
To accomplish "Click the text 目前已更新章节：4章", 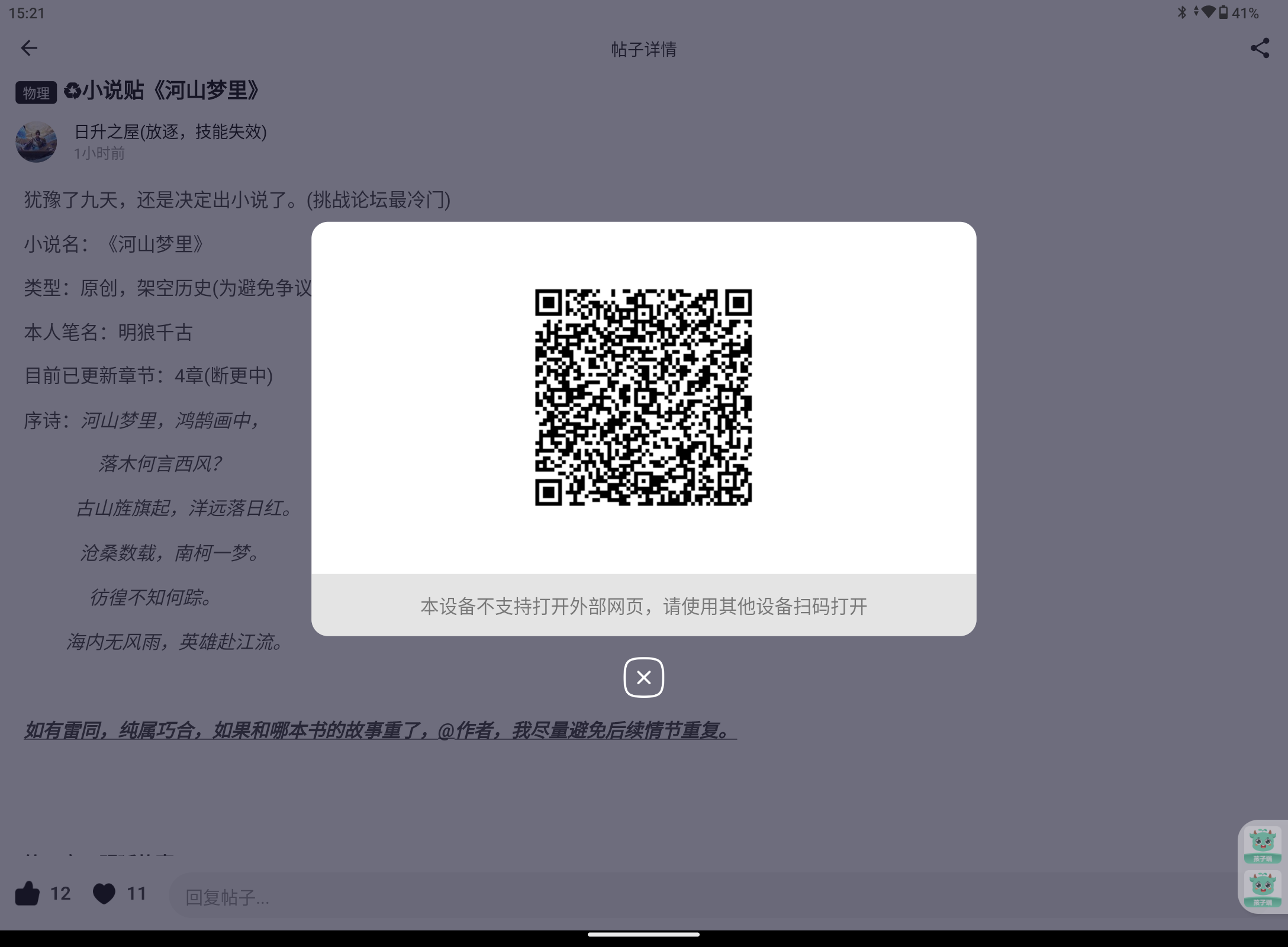I will click(x=148, y=376).
